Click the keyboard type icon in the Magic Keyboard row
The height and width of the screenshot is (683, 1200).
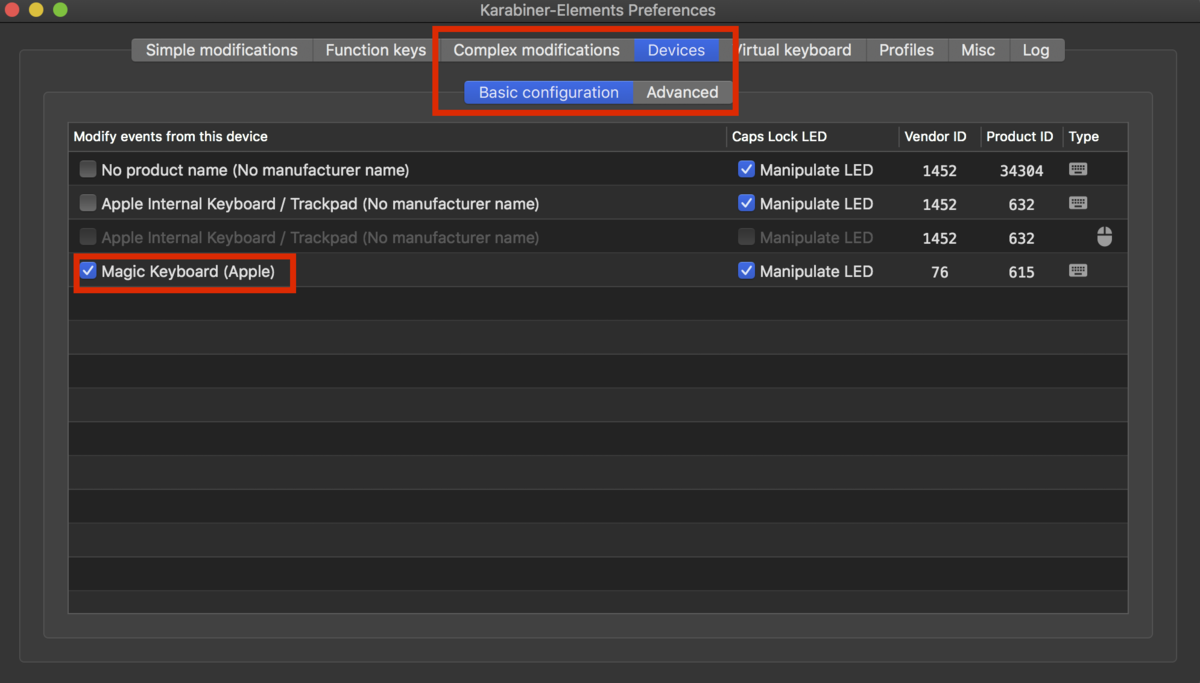pyautogui.click(x=1078, y=271)
